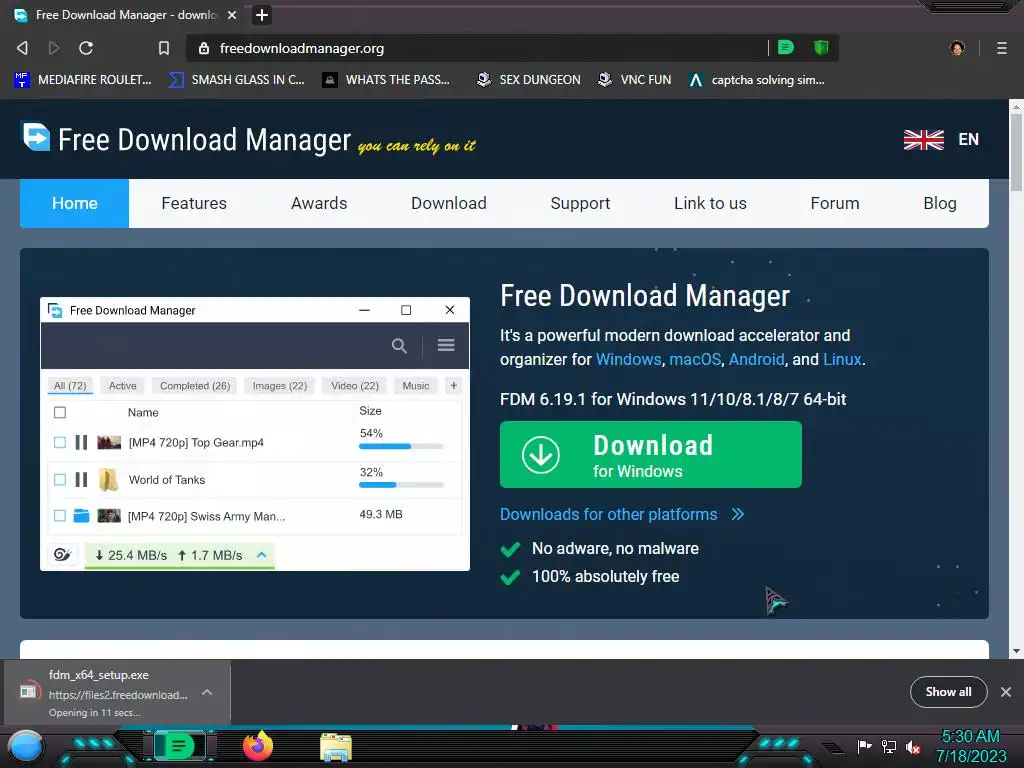Open a new tab with the plus button
1024x768 pixels.
262,15
